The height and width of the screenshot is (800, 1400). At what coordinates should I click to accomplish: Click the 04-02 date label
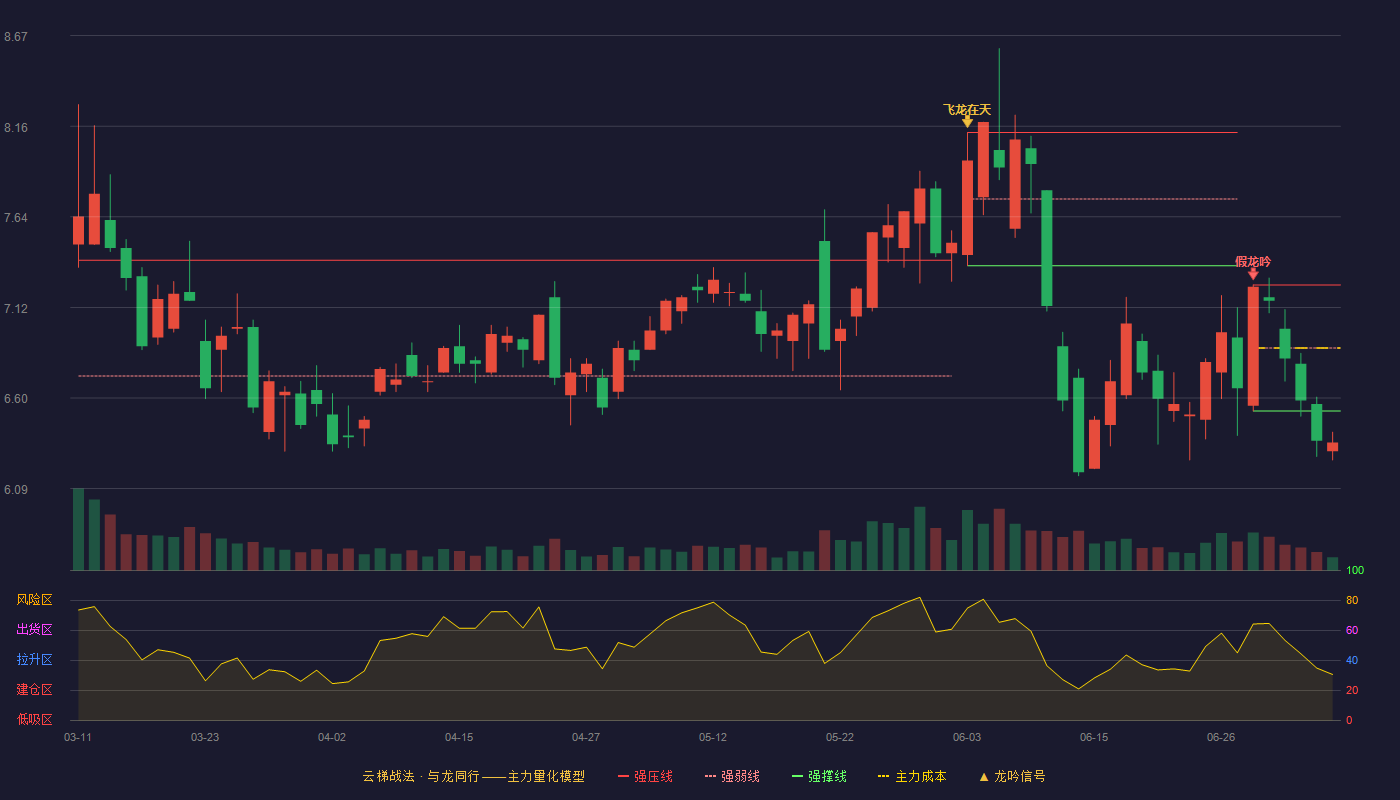332,737
